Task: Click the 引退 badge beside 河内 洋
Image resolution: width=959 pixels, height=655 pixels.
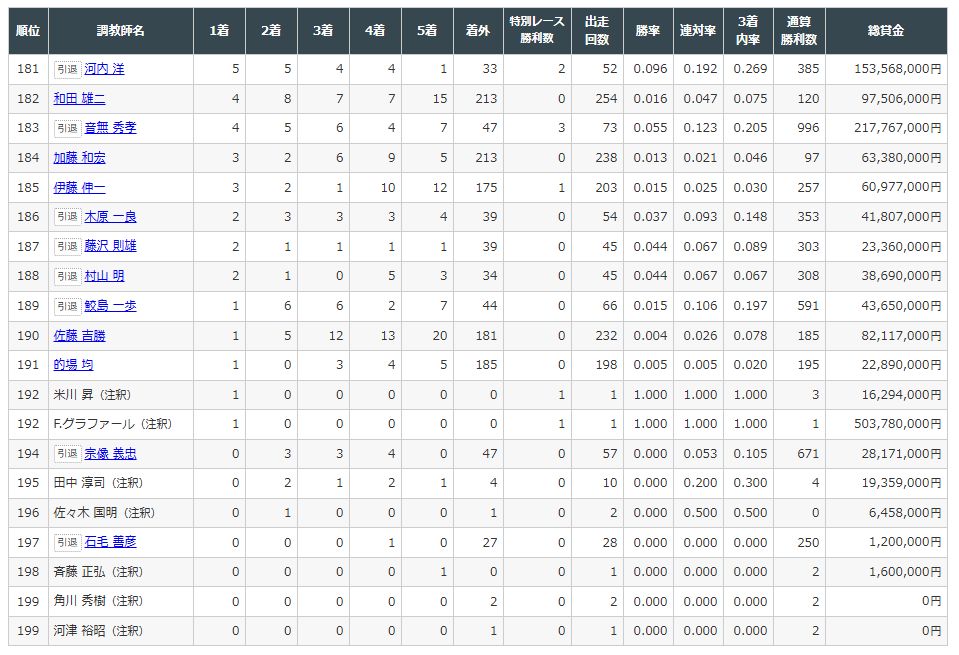Action: tap(66, 69)
